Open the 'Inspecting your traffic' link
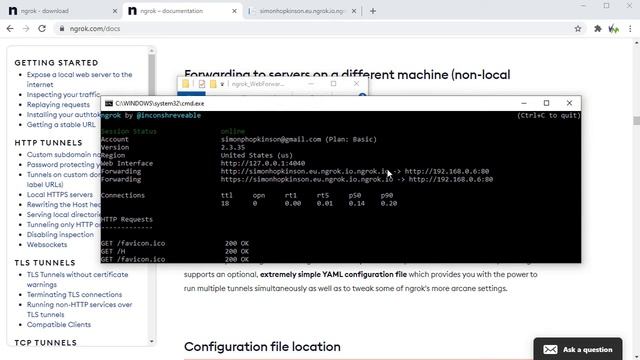The height and width of the screenshot is (360, 640). [x=63, y=94]
